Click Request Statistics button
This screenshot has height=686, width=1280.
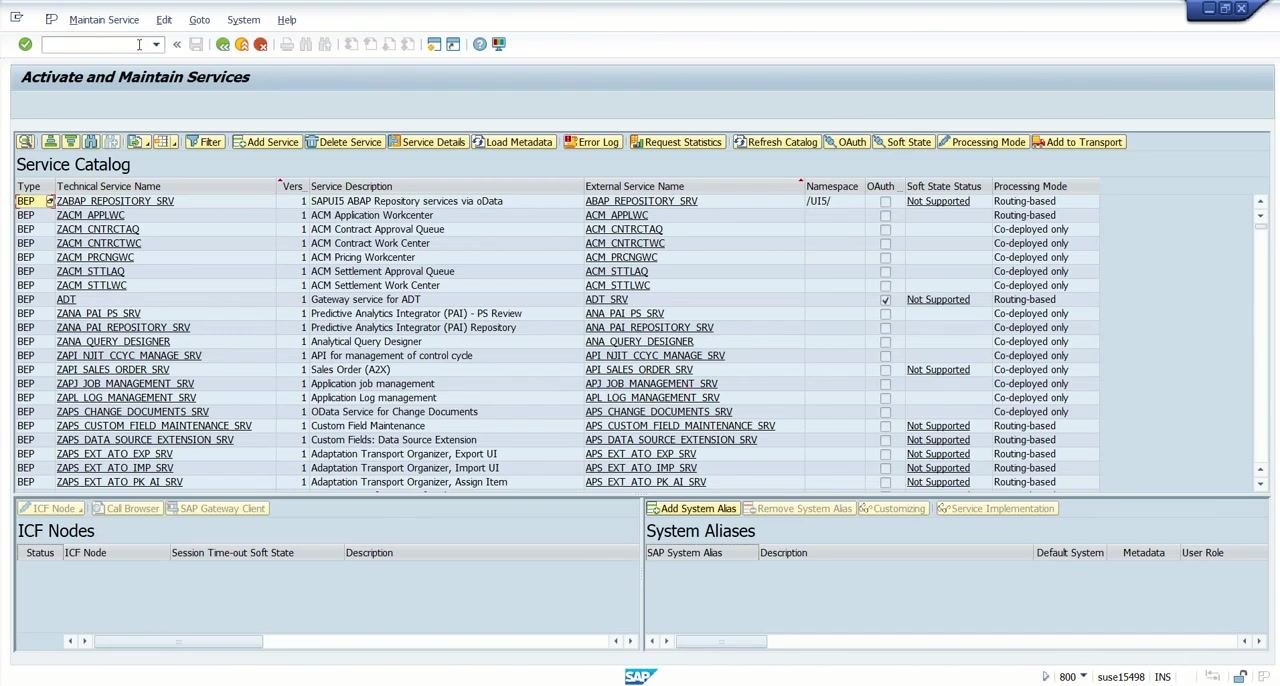[676, 142]
